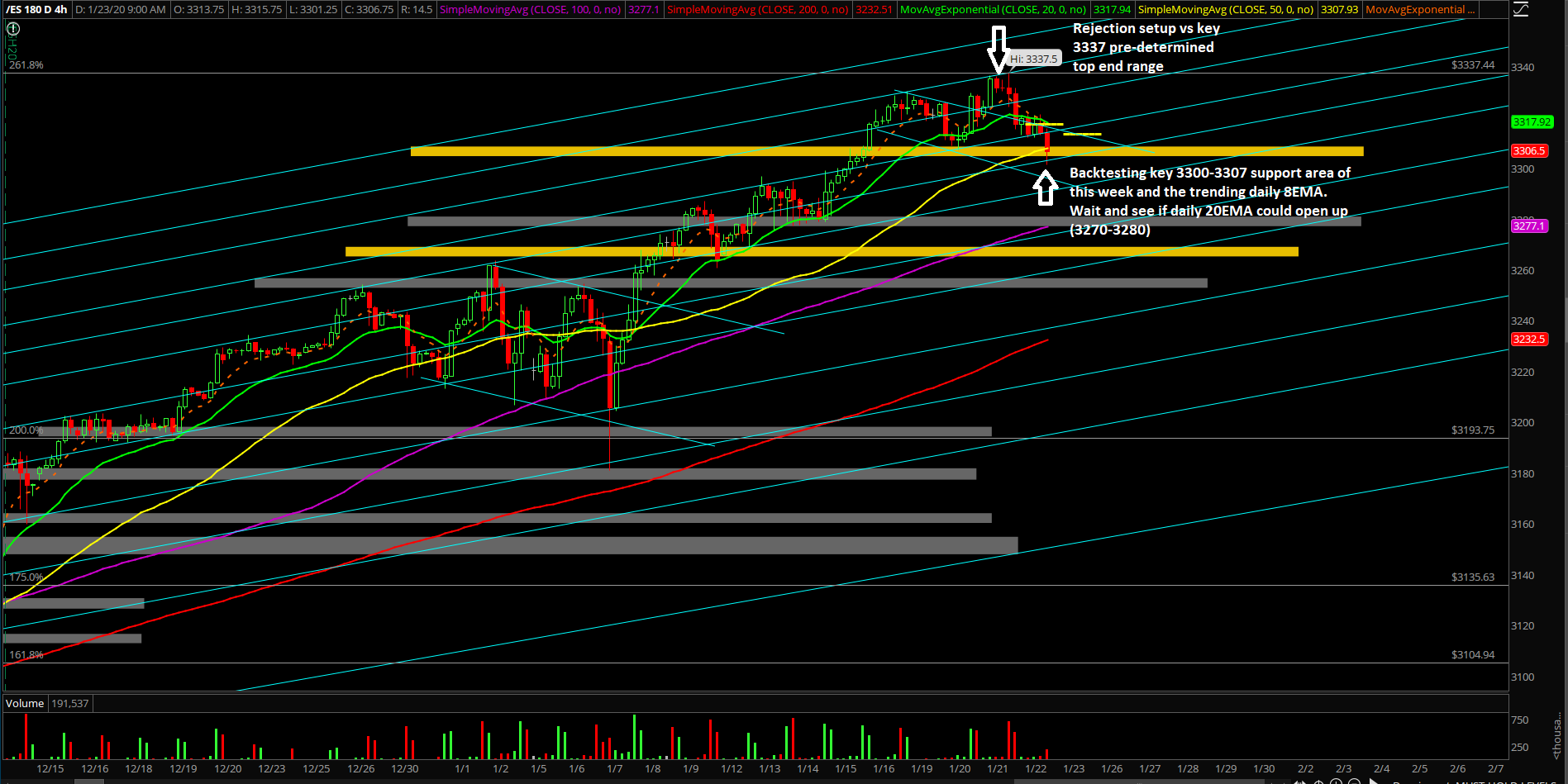The height and width of the screenshot is (784, 1568).
Task: Select the upper yellow support zone rectangle
Action: pyautogui.click(x=887, y=151)
